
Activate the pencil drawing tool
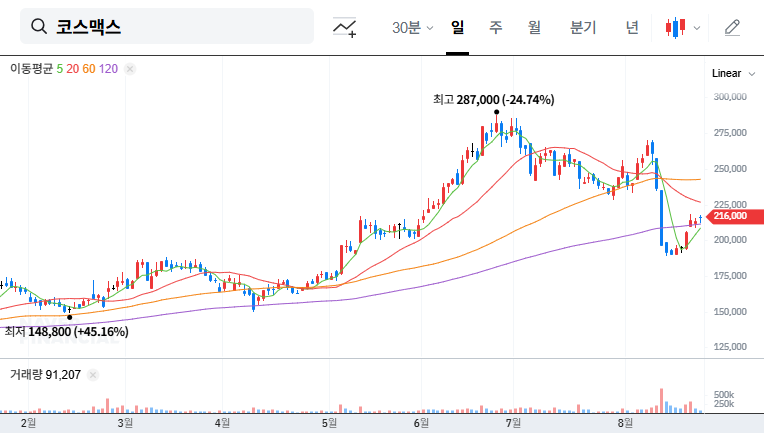732,28
